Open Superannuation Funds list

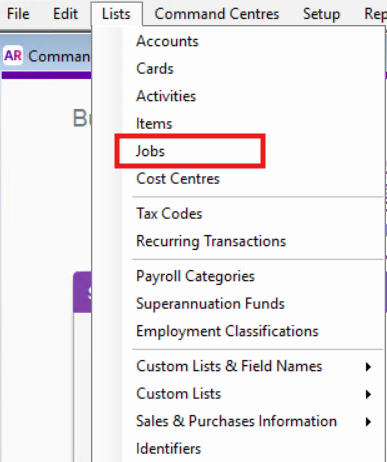point(211,304)
